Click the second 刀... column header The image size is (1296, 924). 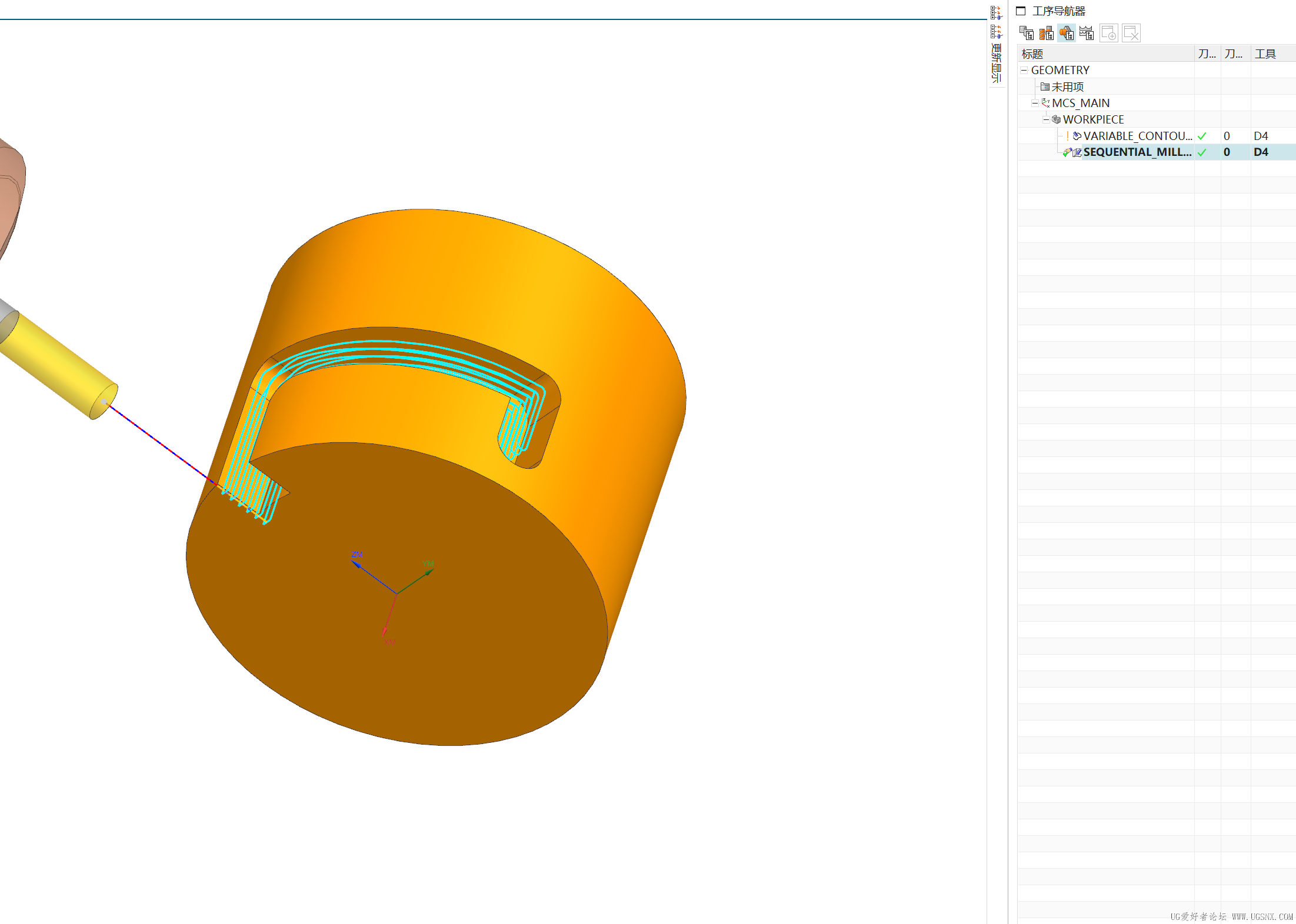coord(1235,54)
